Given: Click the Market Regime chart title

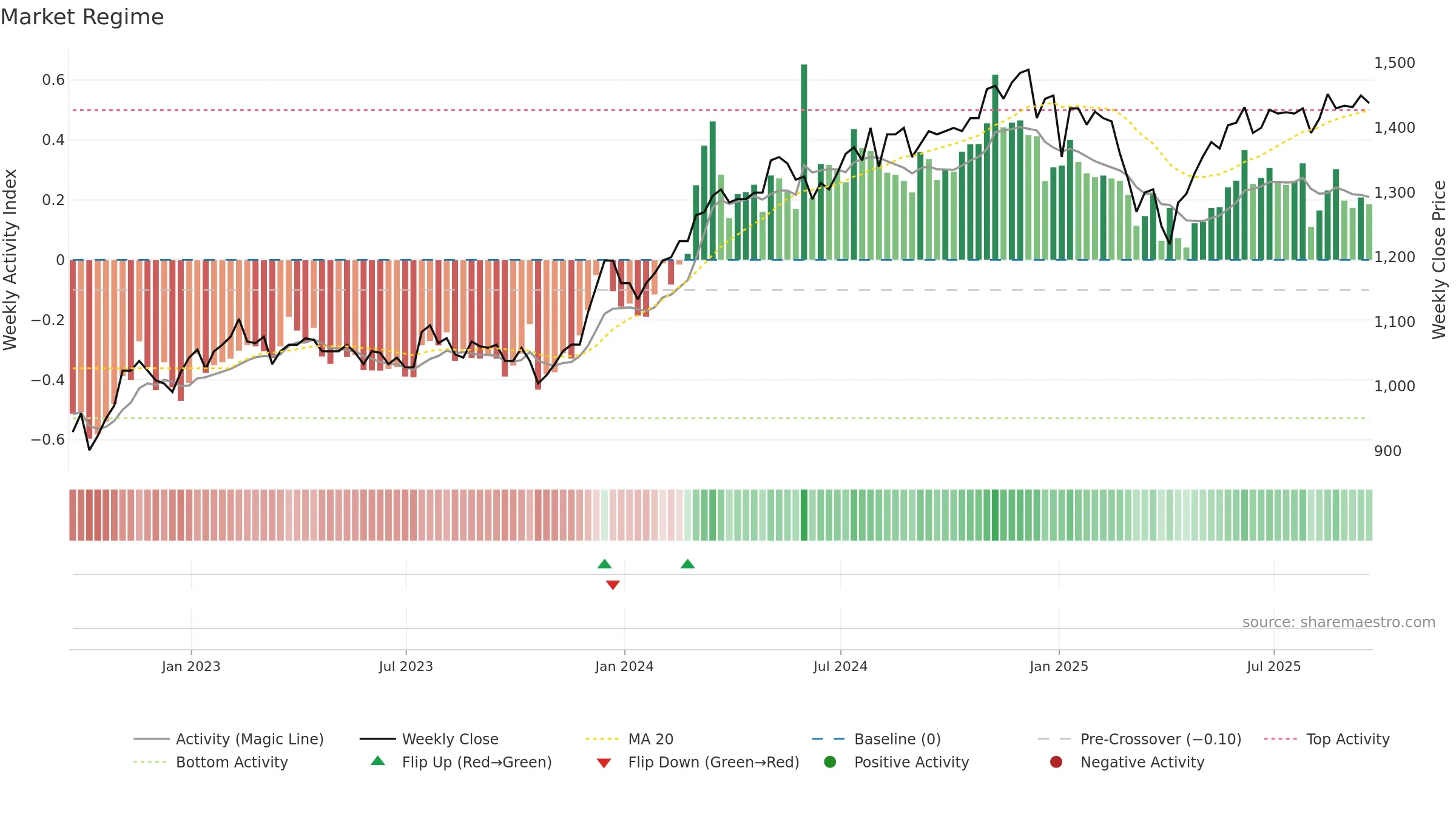Looking at the screenshot, I should (82, 17).
